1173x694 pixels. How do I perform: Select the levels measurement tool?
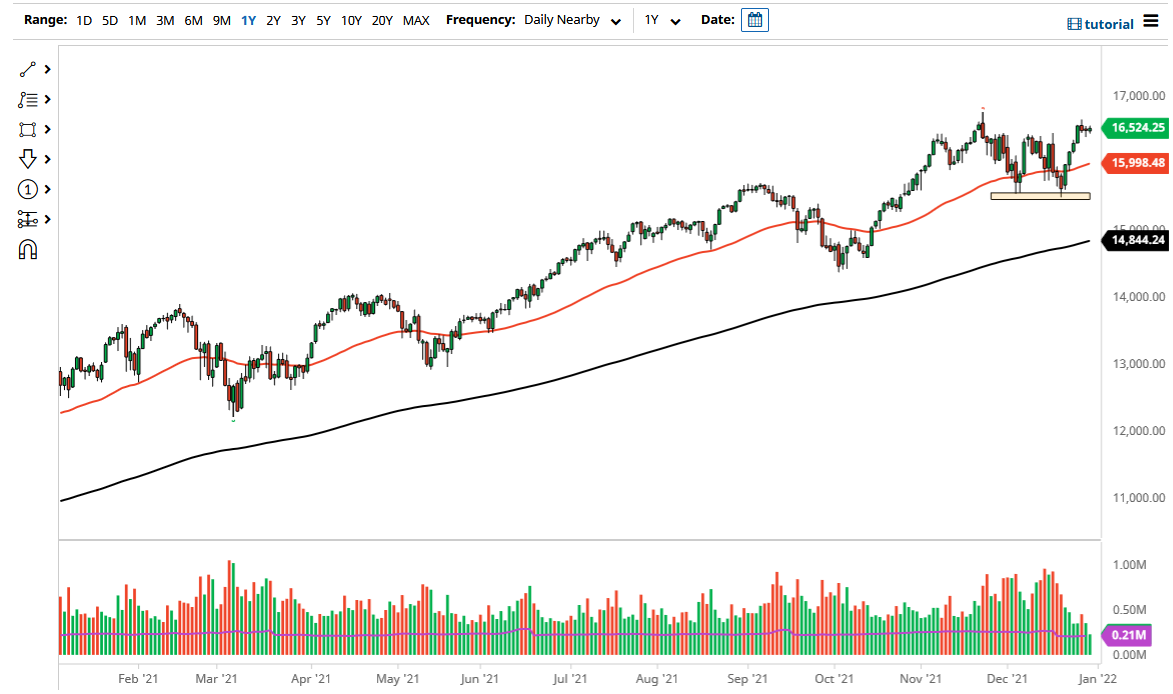[x=27, y=219]
